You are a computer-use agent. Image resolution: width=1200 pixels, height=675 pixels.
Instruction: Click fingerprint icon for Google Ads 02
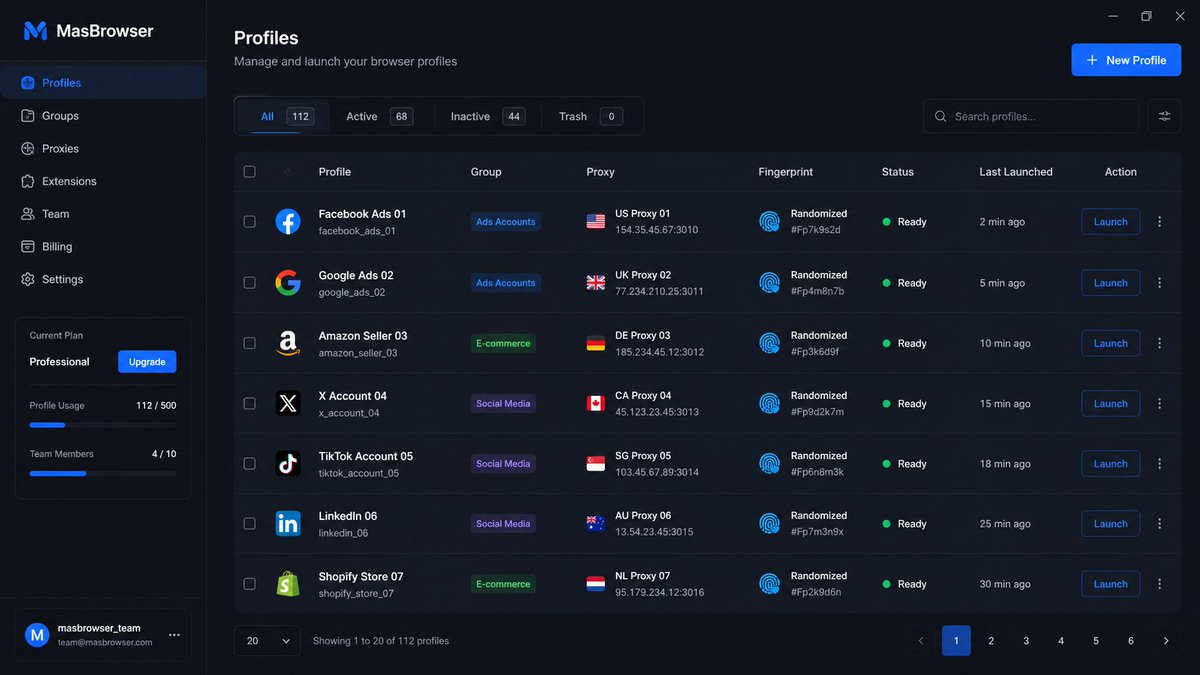point(769,283)
